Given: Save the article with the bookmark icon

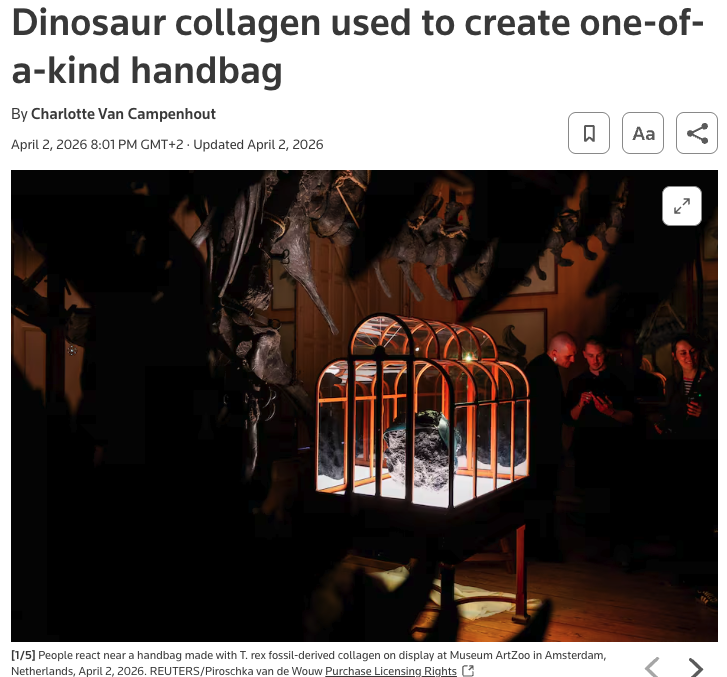Looking at the screenshot, I should pos(589,133).
